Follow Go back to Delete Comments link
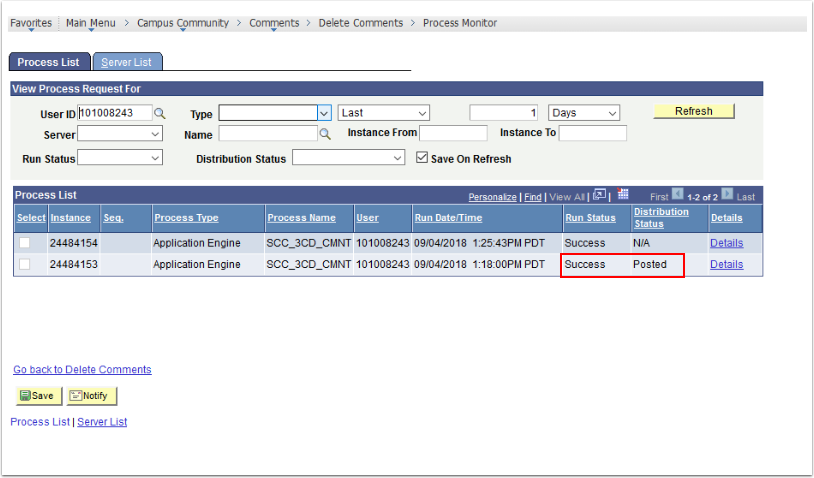Screen dimensions: 814x478 (83, 370)
